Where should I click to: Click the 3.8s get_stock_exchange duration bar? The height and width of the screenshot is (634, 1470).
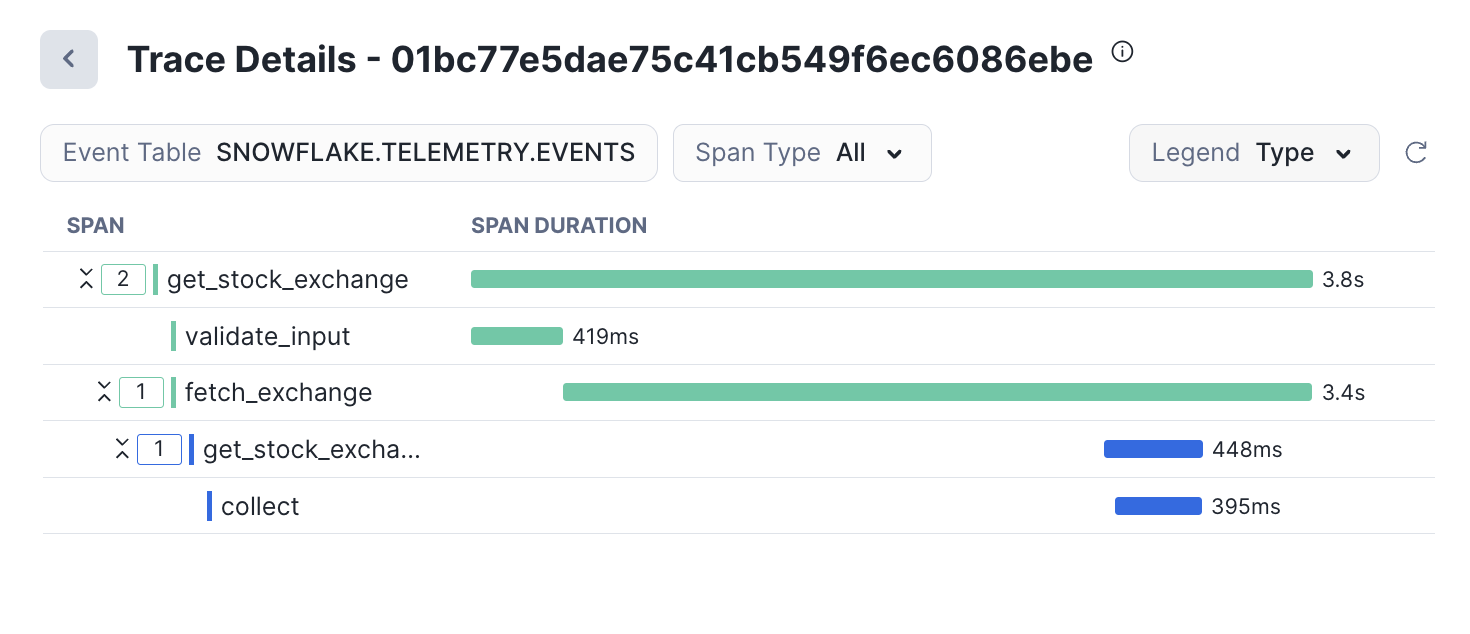click(891, 279)
